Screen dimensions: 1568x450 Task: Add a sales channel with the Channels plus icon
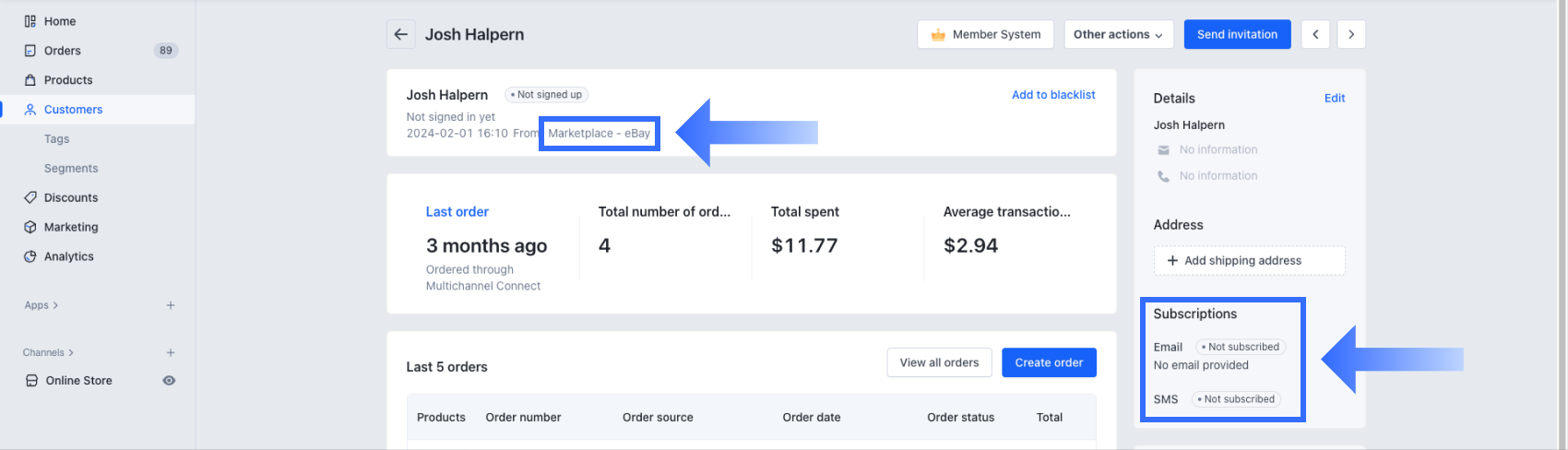pos(171,352)
